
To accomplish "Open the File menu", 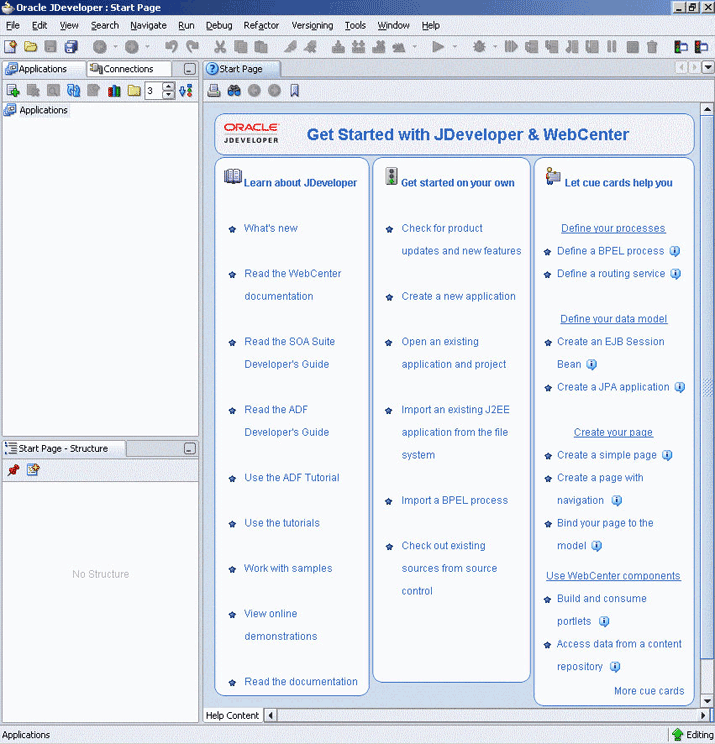I will (12, 26).
